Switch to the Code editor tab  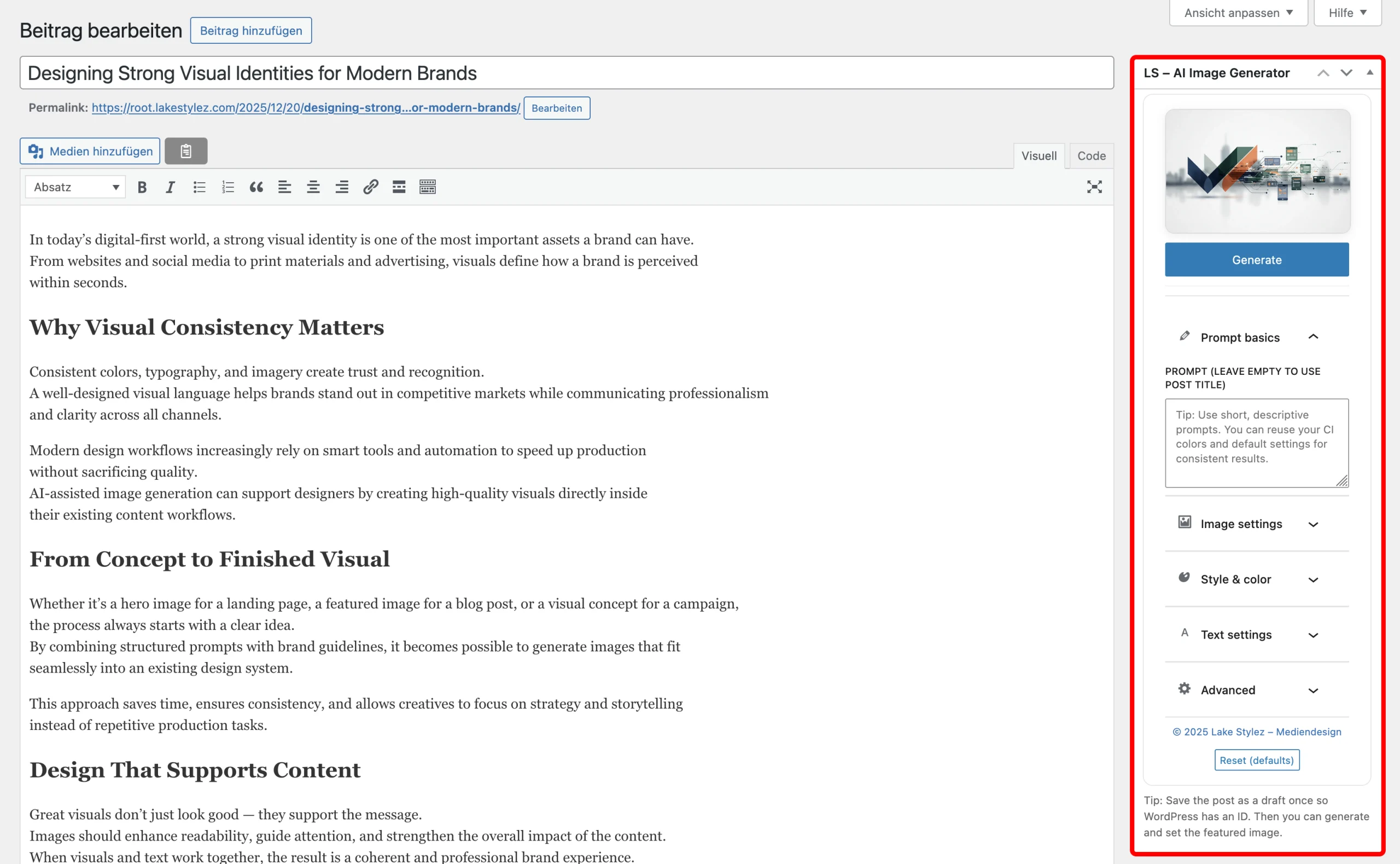[1090, 155]
